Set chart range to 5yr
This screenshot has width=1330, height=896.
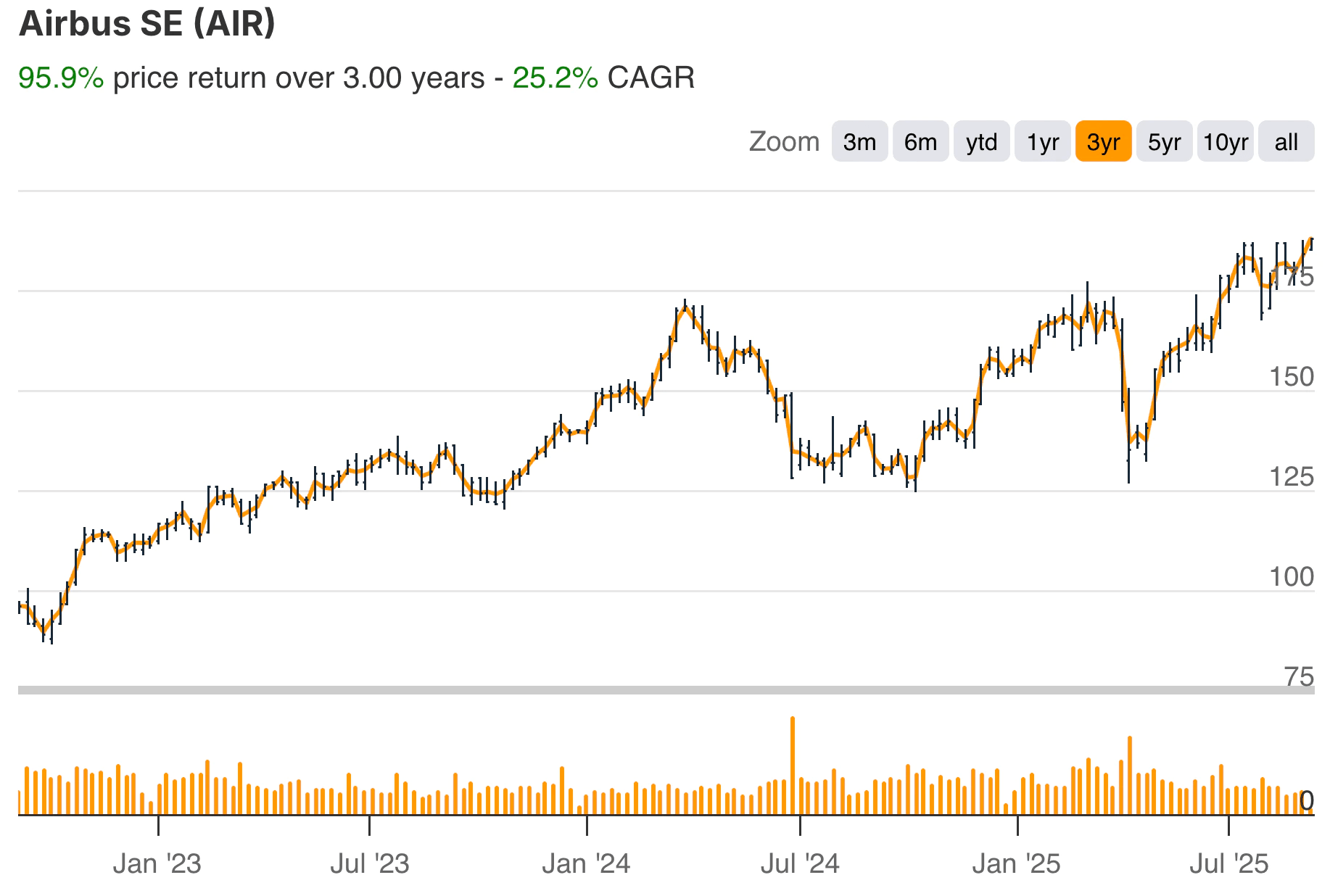(1164, 141)
